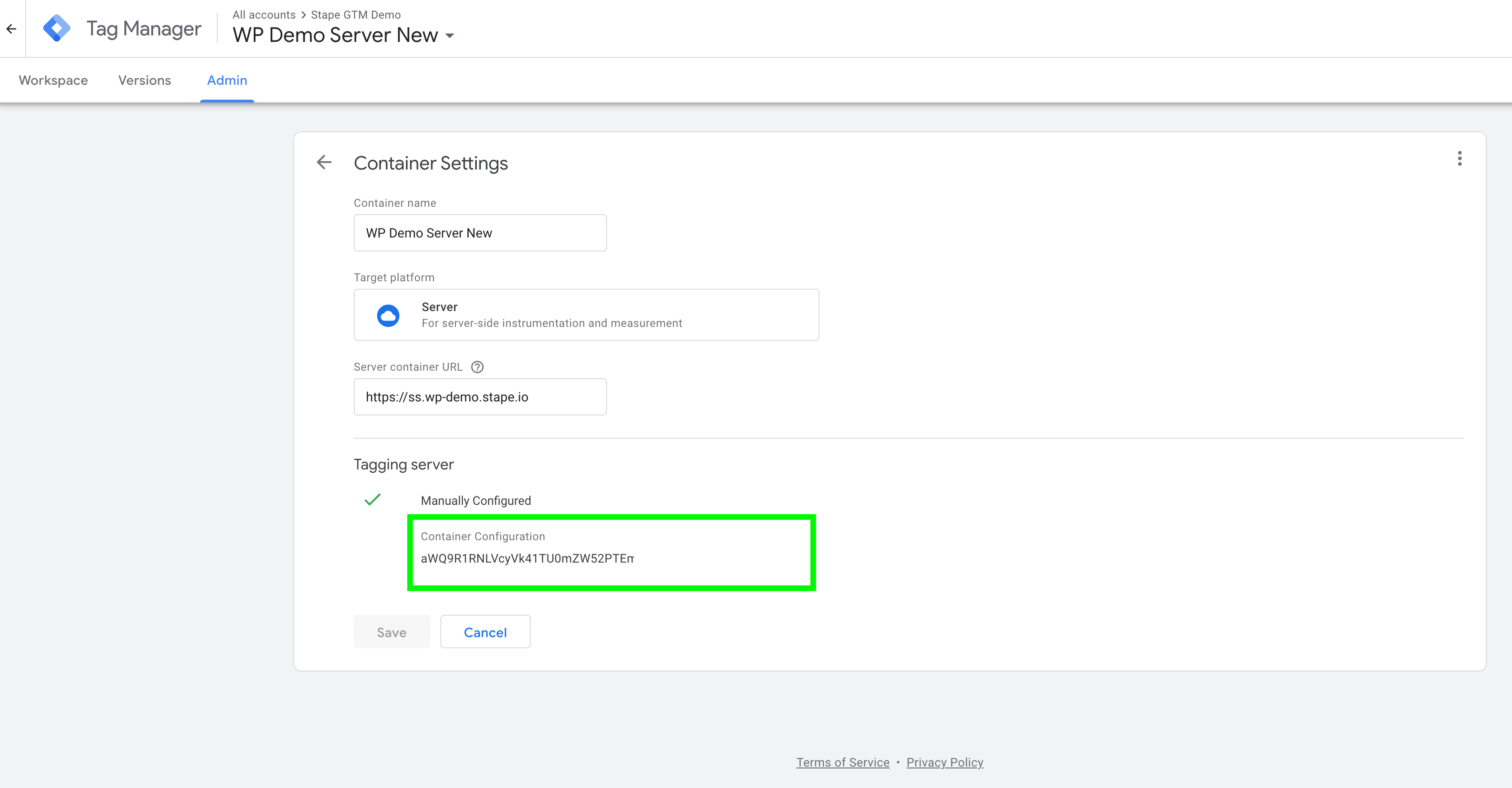Click the Container name input field
The image size is (1512, 788).
pos(479,233)
